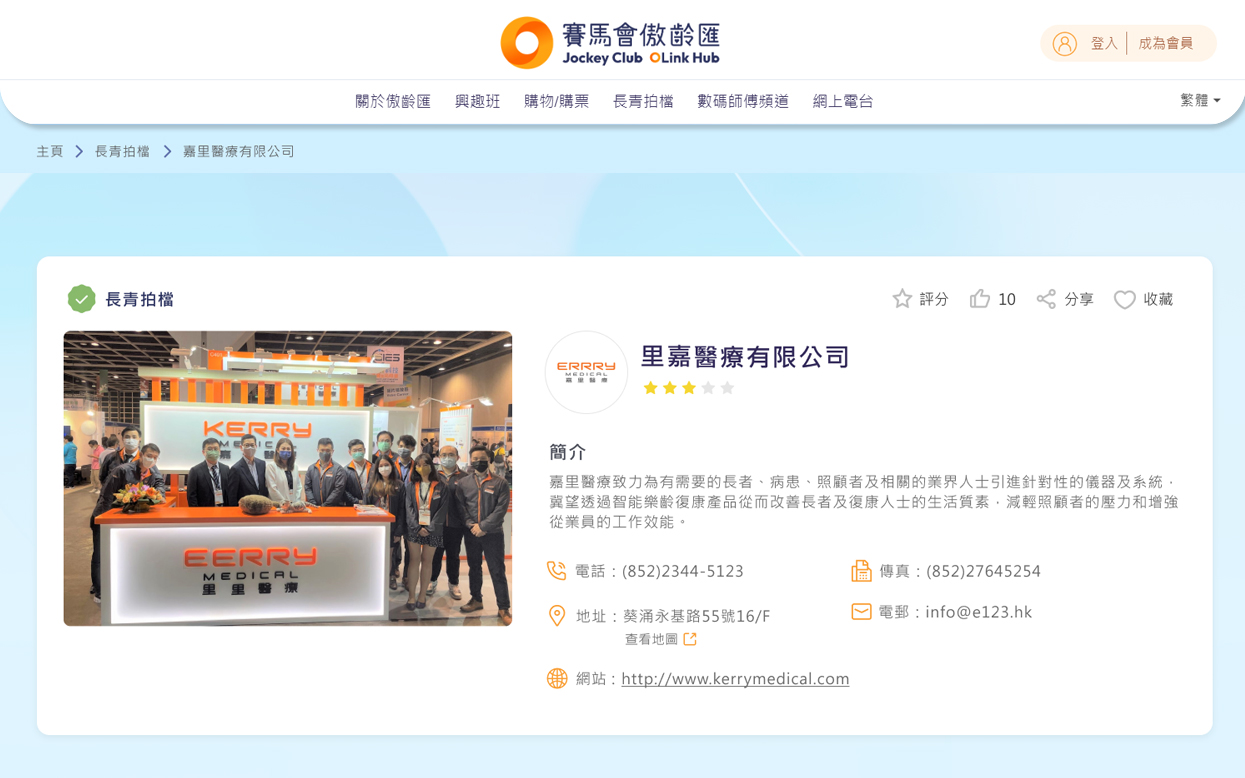Click the 長青拍檔 heading beside the green badge
This screenshot has height=778, width=1245.
(140, 299)
